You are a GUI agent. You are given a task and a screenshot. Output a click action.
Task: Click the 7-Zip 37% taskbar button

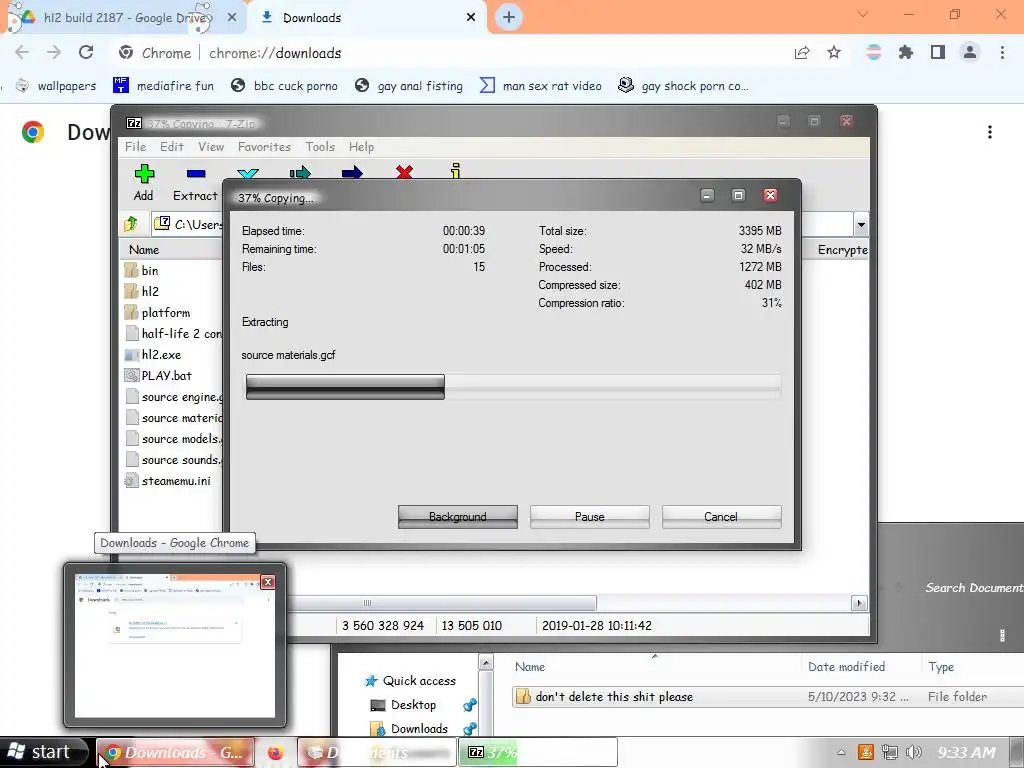coord(538,752)
